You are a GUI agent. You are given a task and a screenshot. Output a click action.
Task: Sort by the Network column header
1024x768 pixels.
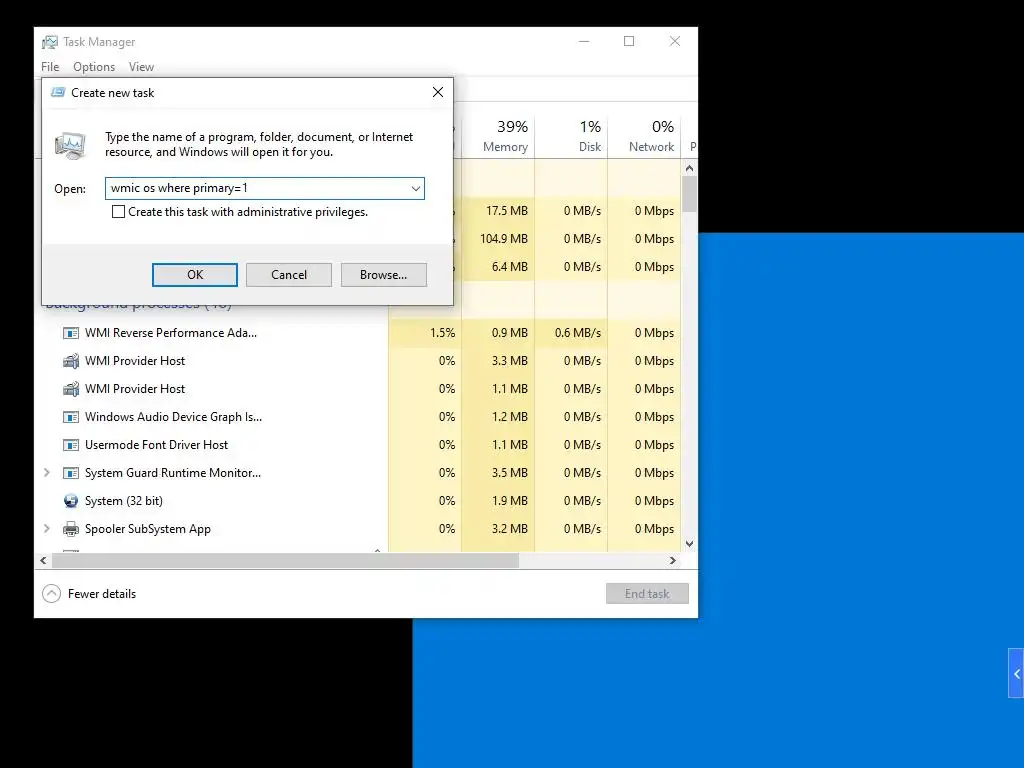644,136
